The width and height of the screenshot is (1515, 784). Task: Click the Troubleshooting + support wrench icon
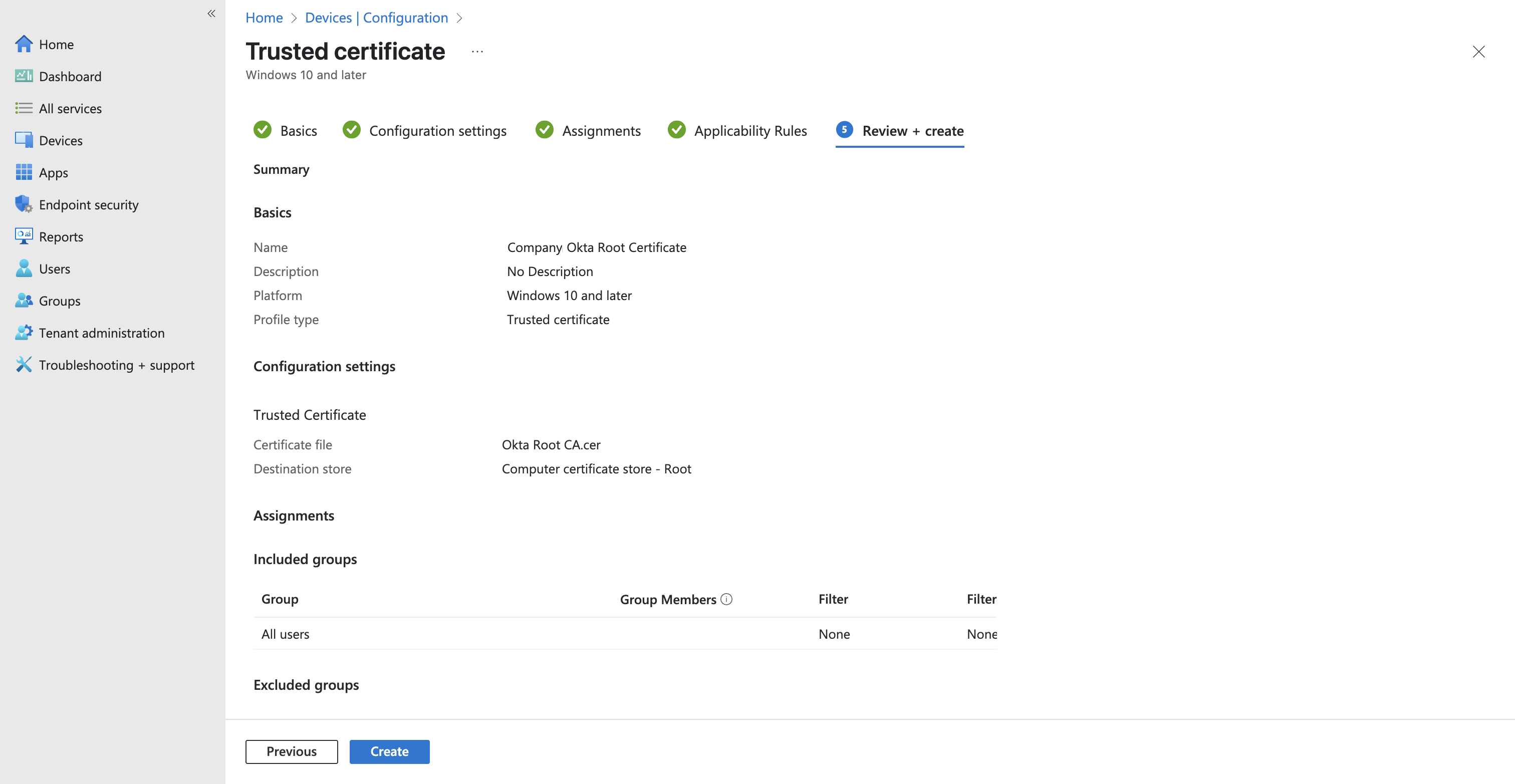click(24, 365)
